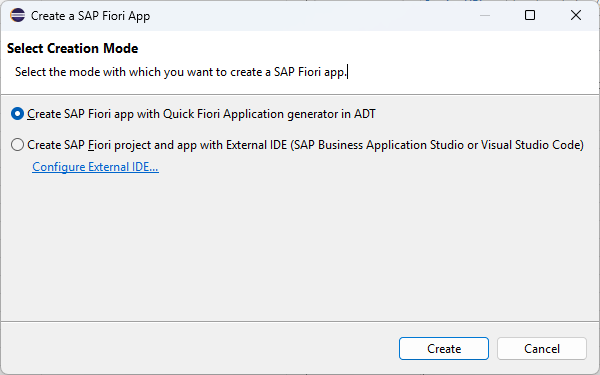
Task: Close the Create a SAP Fiori App dialog
Action: tap(576, 15)
